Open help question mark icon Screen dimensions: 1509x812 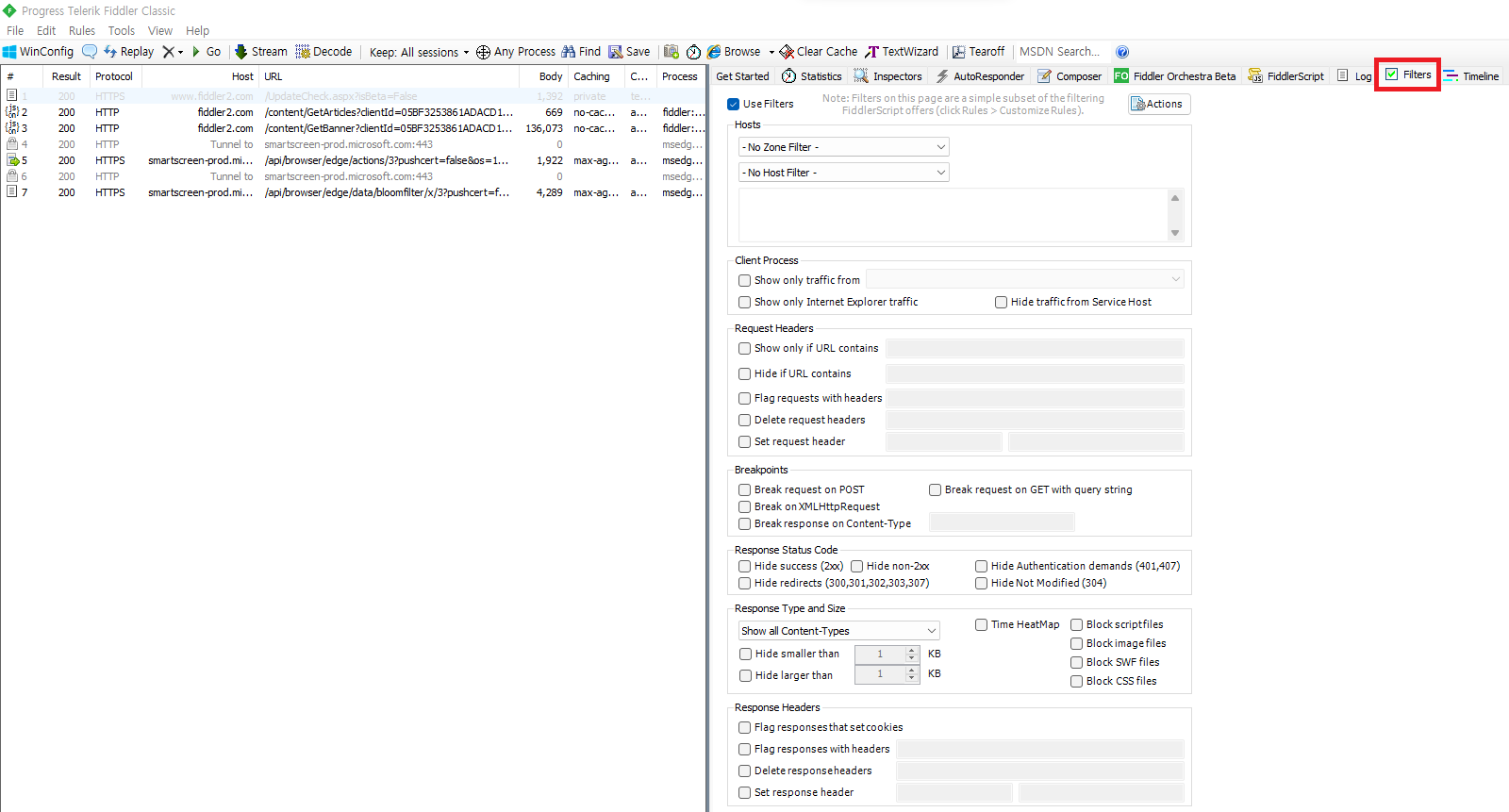[x=1122, y=52]
